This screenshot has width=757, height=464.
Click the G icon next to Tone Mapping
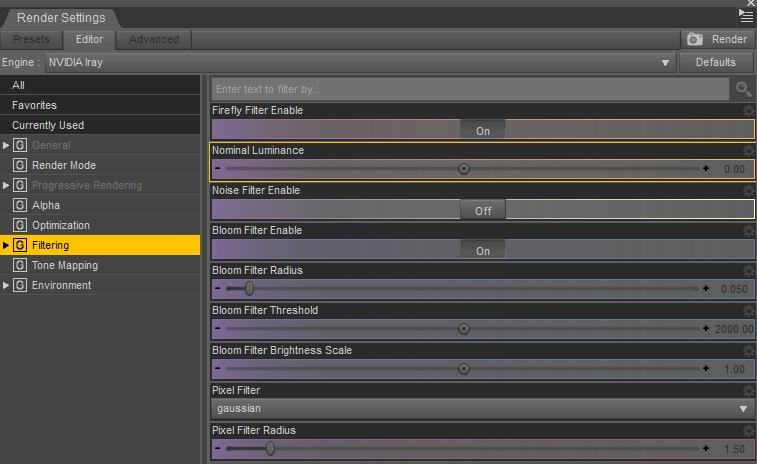coord(20,265)
